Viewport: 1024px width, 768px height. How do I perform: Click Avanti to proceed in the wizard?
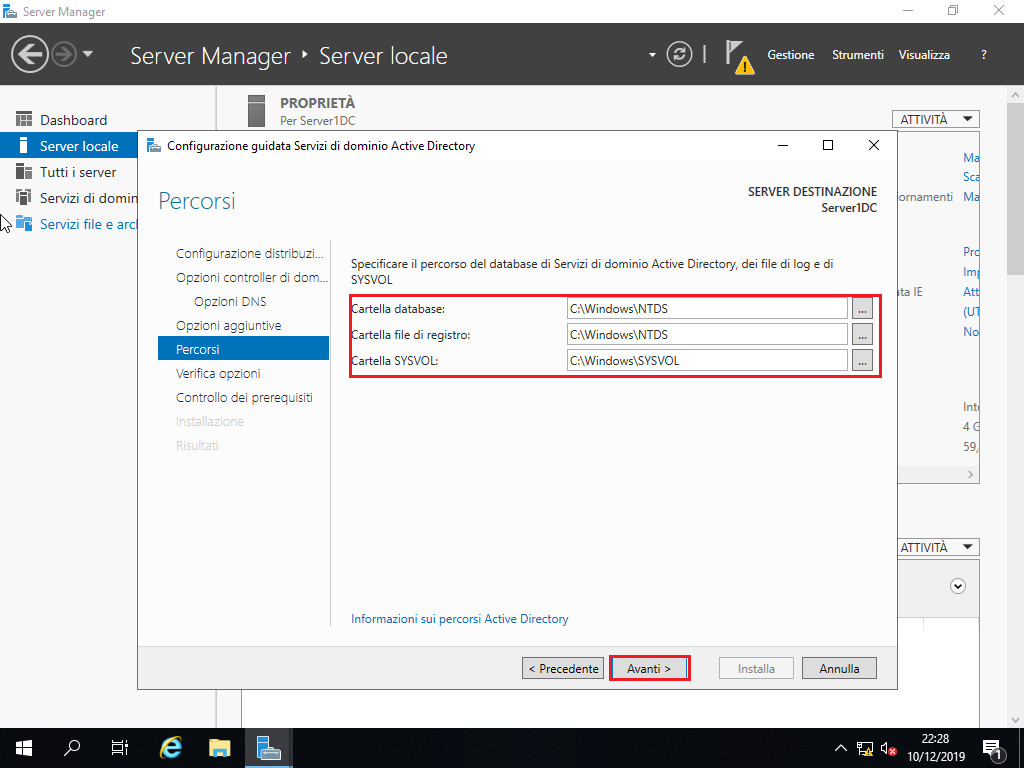(649, 667)
